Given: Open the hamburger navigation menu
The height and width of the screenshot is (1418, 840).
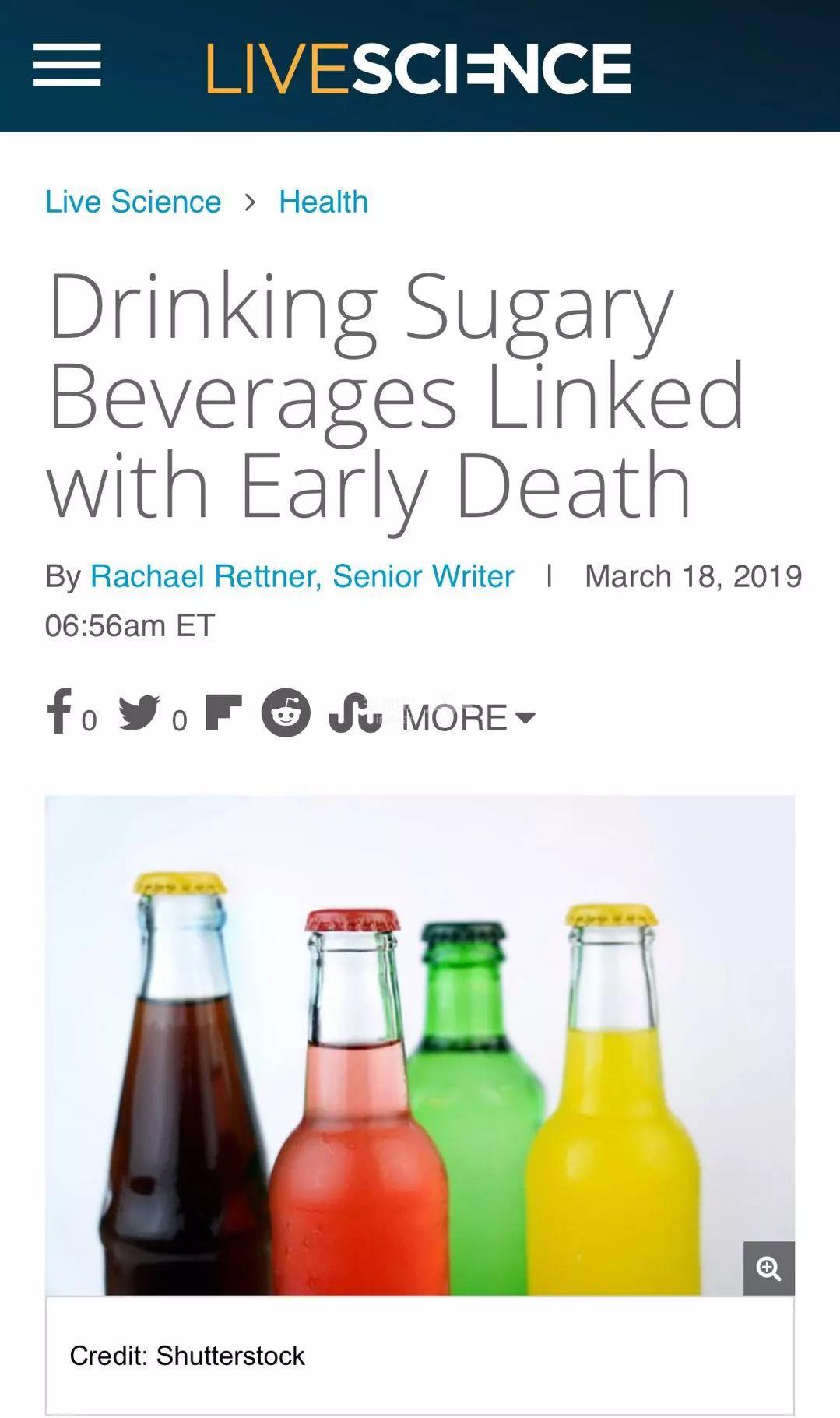Looking at the screenshot, I should pyautogui.click(x=67, y=65).
